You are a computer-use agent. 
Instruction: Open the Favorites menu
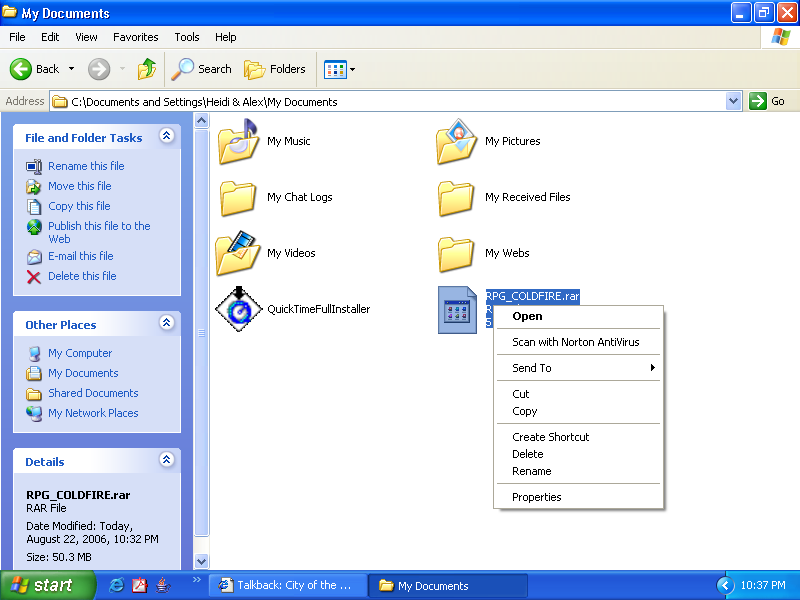tap(135, 37)
